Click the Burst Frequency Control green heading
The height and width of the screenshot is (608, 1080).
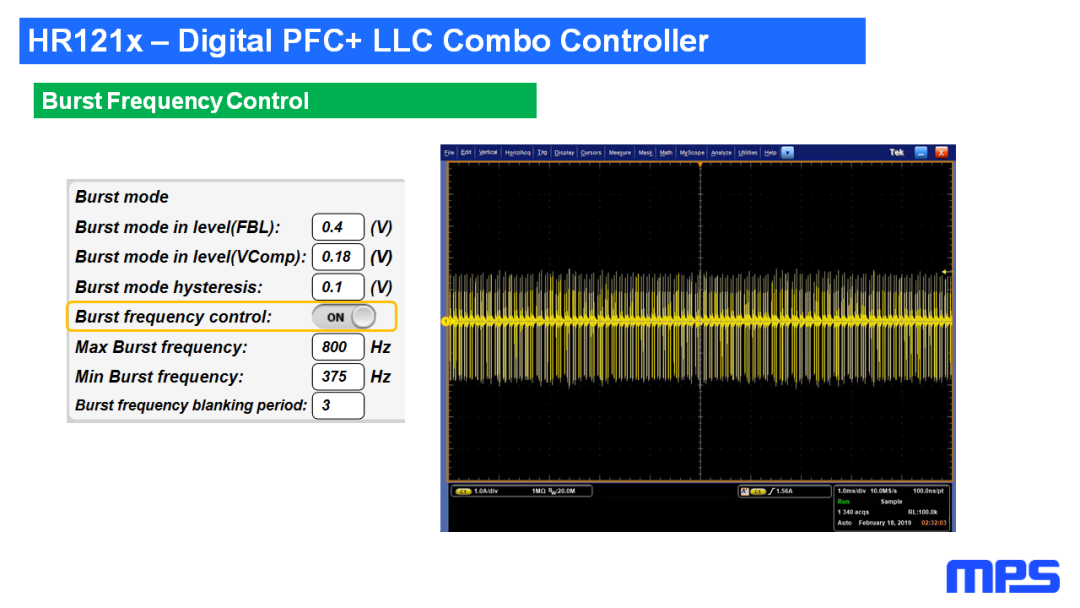click(x=284, y=101)
